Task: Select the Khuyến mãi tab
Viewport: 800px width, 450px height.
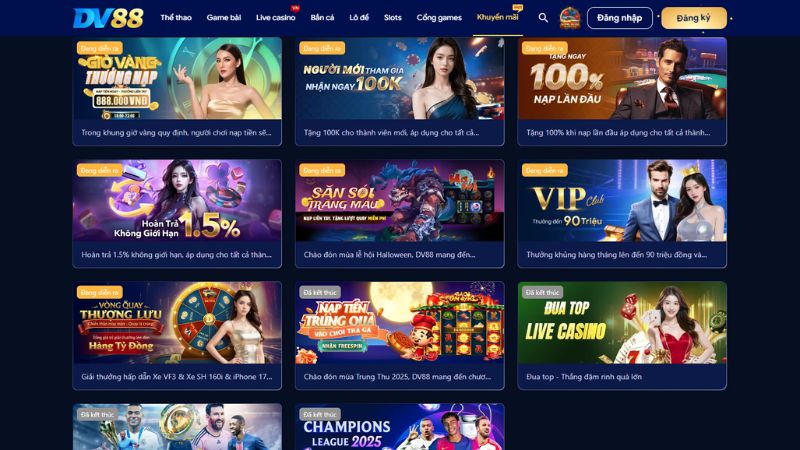Action: [x=497, y=17]
